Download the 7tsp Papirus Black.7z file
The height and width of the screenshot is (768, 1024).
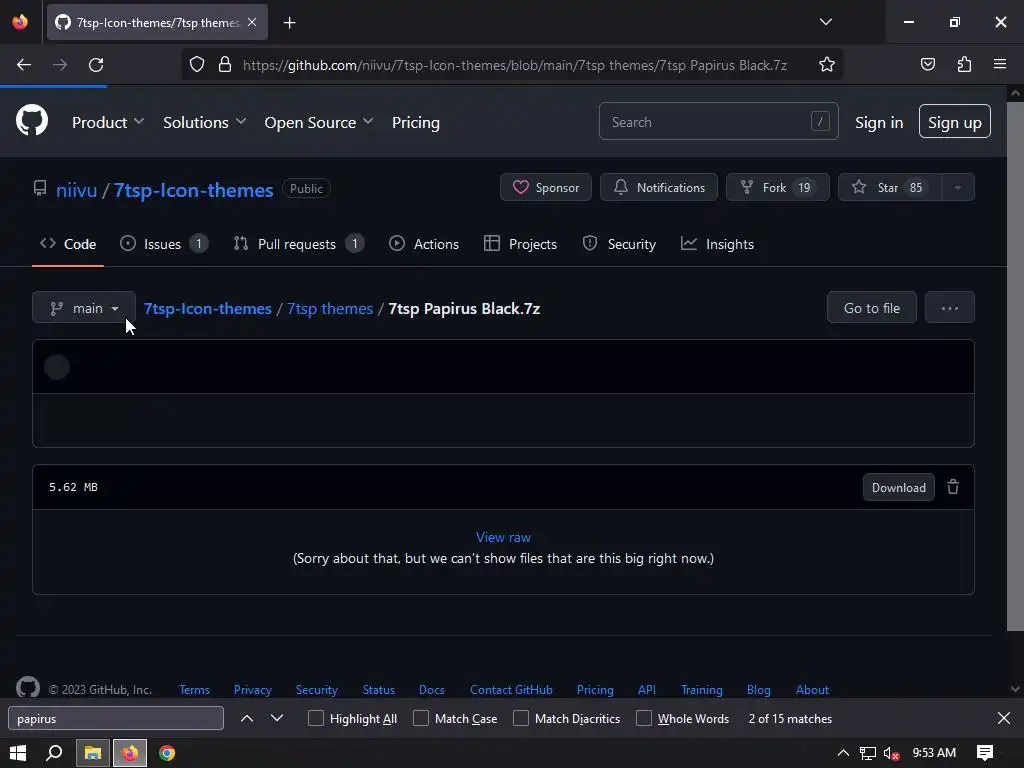pos(899,487)
